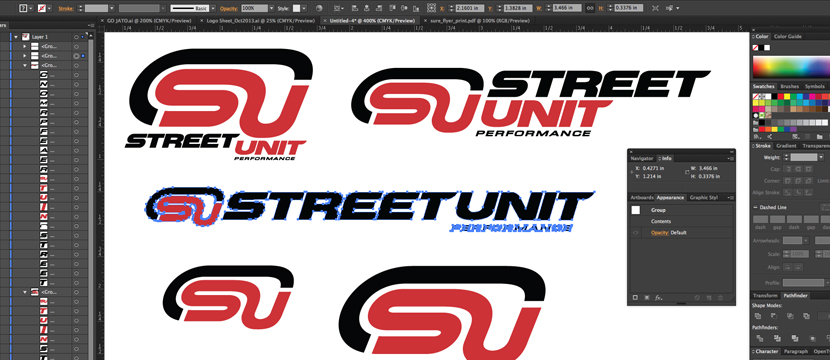
Task: Open the Recolor Artwork icon
Action: [x=319, y=8]
